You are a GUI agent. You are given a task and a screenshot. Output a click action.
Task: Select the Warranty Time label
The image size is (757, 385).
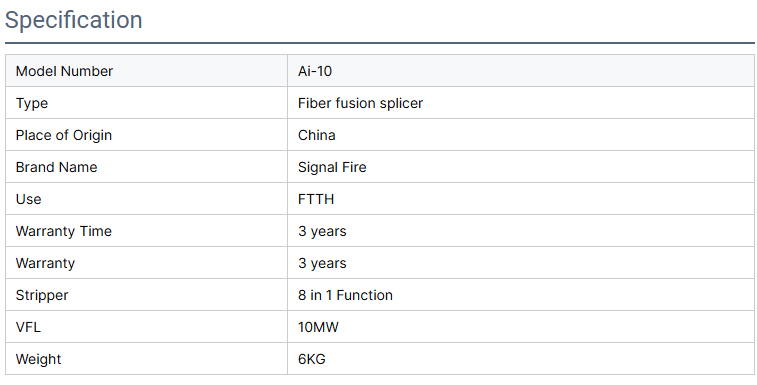pyautogui.click(x=64, y=231)
